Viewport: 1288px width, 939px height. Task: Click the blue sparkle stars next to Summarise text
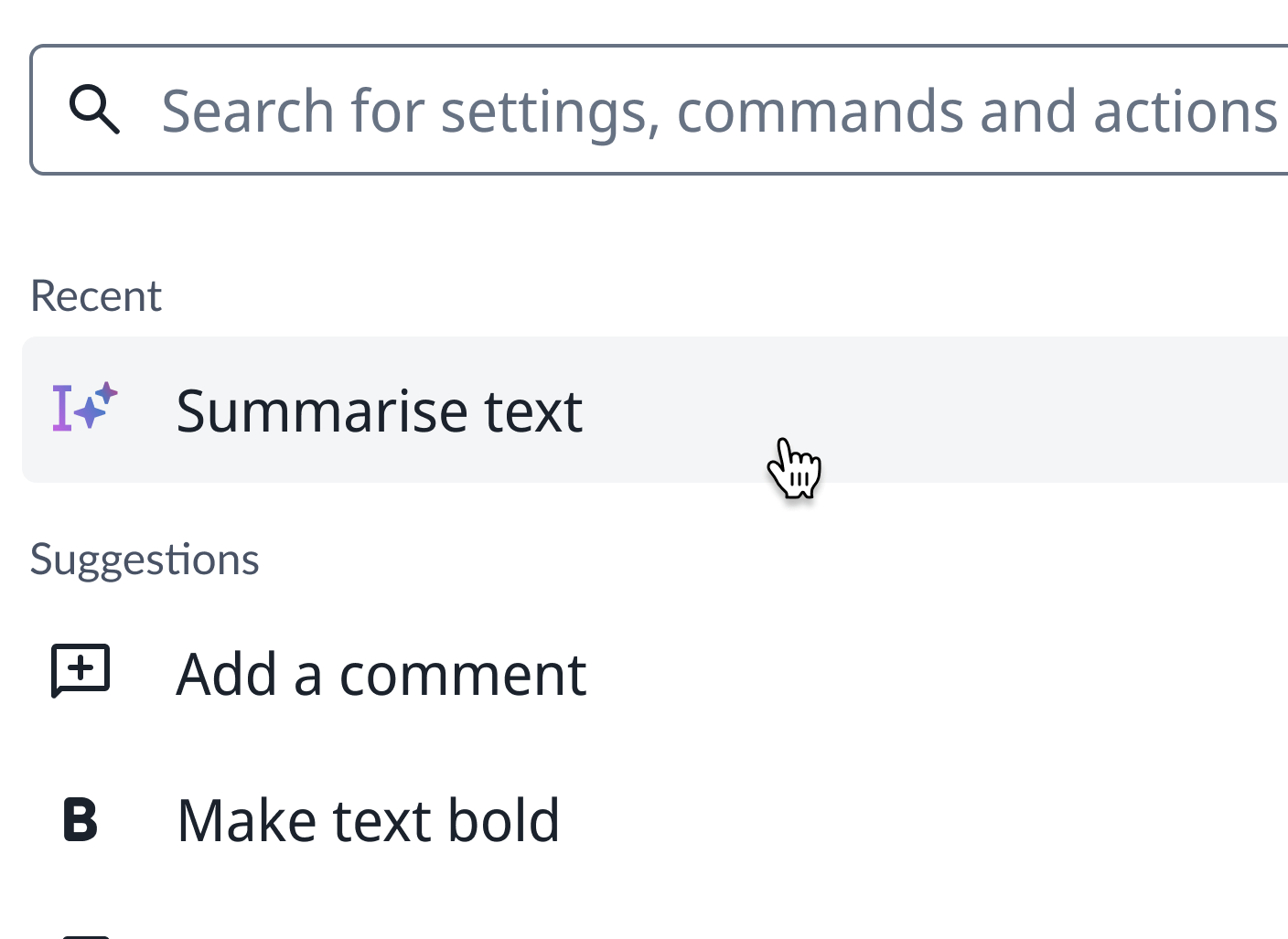[96, 405]
